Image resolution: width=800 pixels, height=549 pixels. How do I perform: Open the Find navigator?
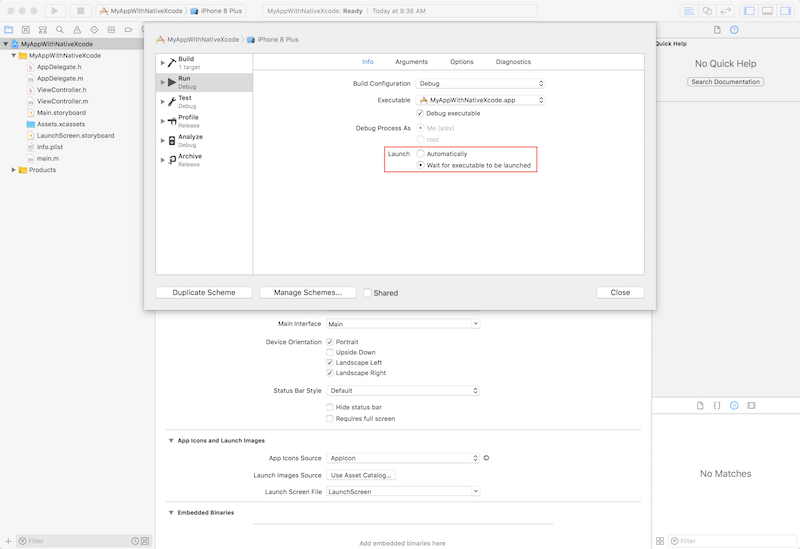point(60,30)
